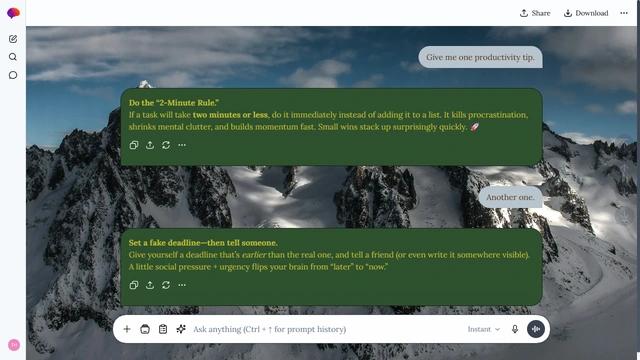The width and height of the screenshot is (640, 360).
Task: Click the 'Set a fake deadline' heading
Action: [x=203, y=243]
